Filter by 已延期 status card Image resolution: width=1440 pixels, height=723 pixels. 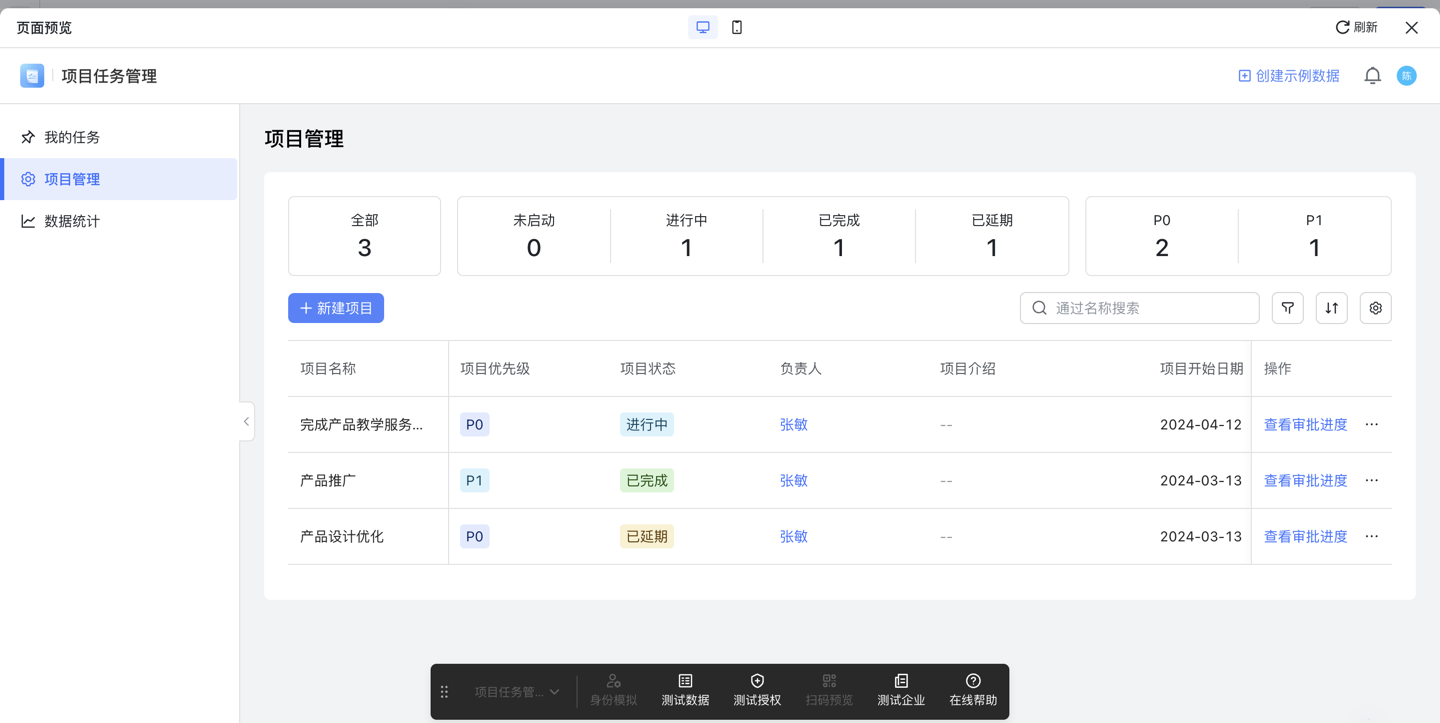tap(992, 236)
